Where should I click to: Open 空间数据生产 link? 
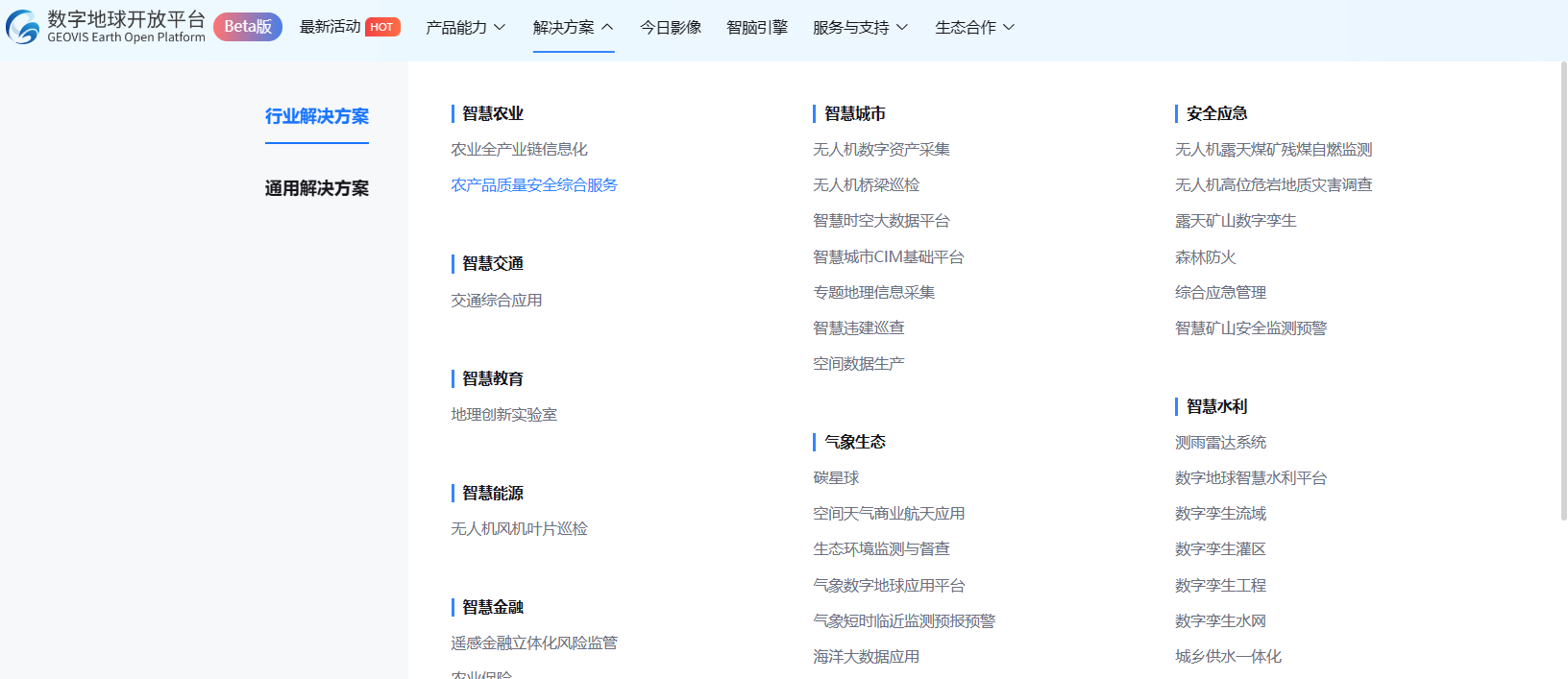[x=858, y=364]
